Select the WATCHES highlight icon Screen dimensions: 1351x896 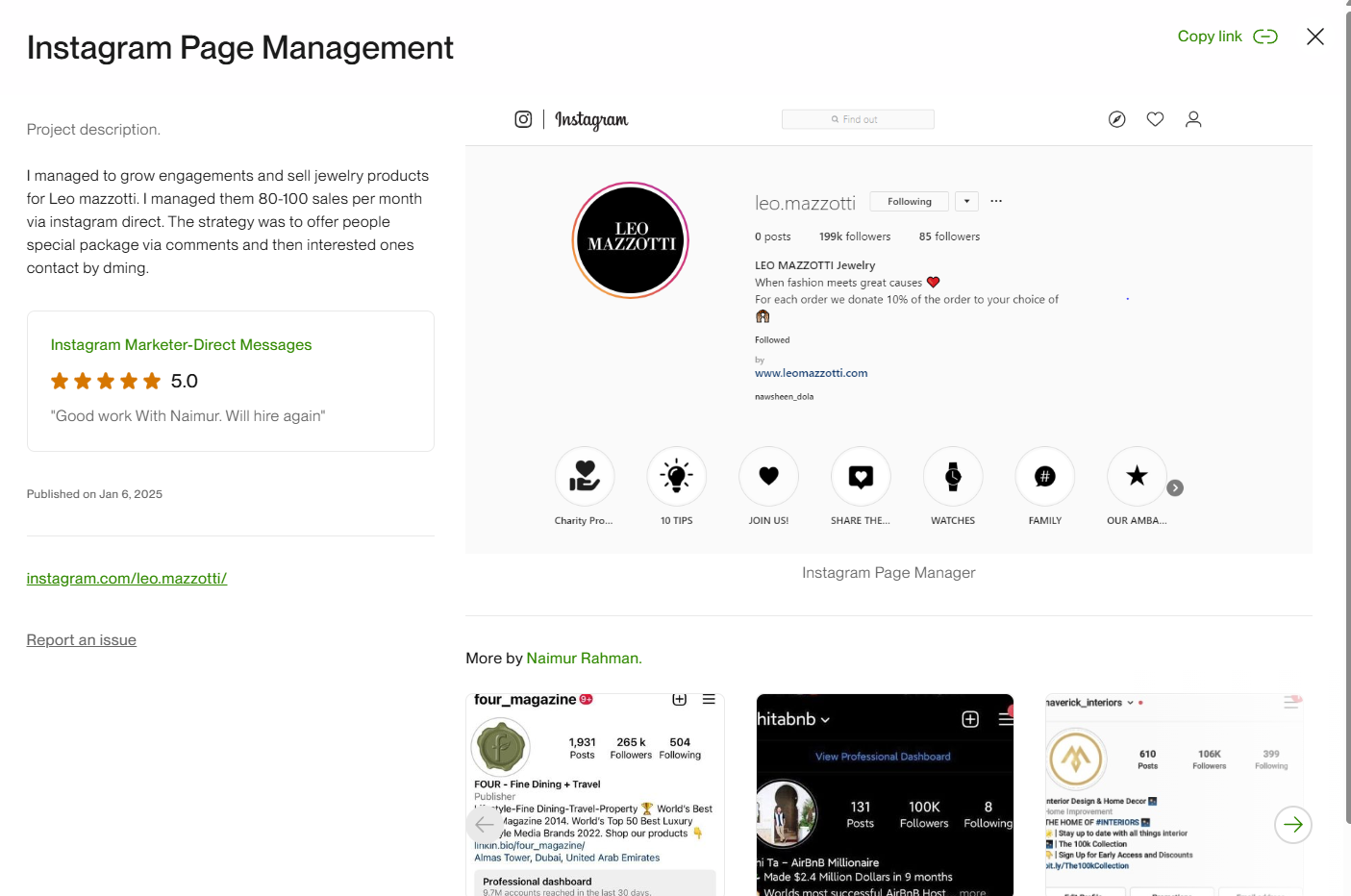953,476
